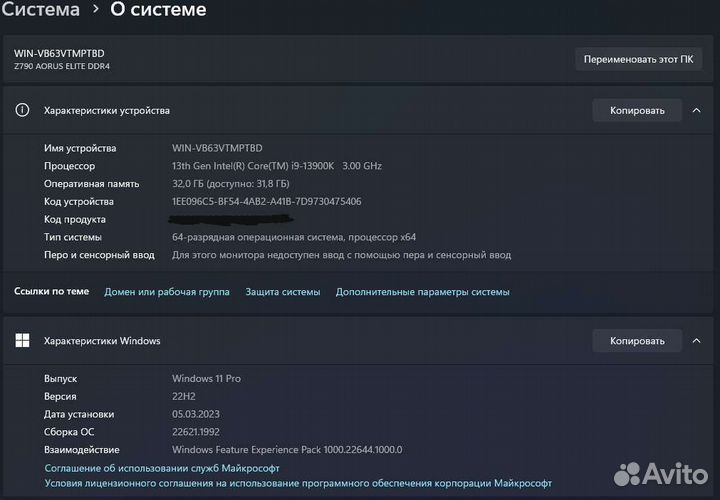Select device ID 1EE096C5-BF54-4AB2-A41B-7D9730475406
The width and height of the screenshot is (720, 500).
click(266, 202)
